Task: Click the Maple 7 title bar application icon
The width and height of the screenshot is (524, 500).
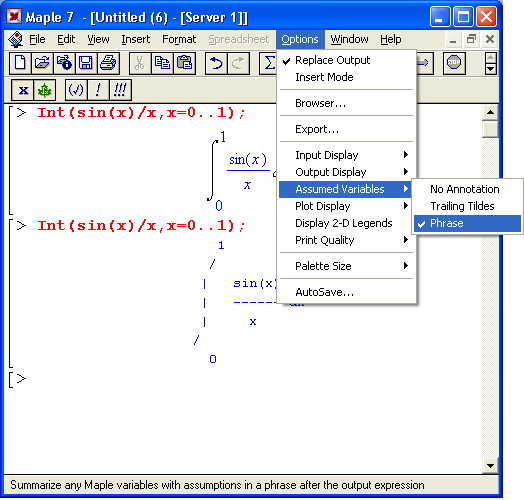Action: pos(14,16)
